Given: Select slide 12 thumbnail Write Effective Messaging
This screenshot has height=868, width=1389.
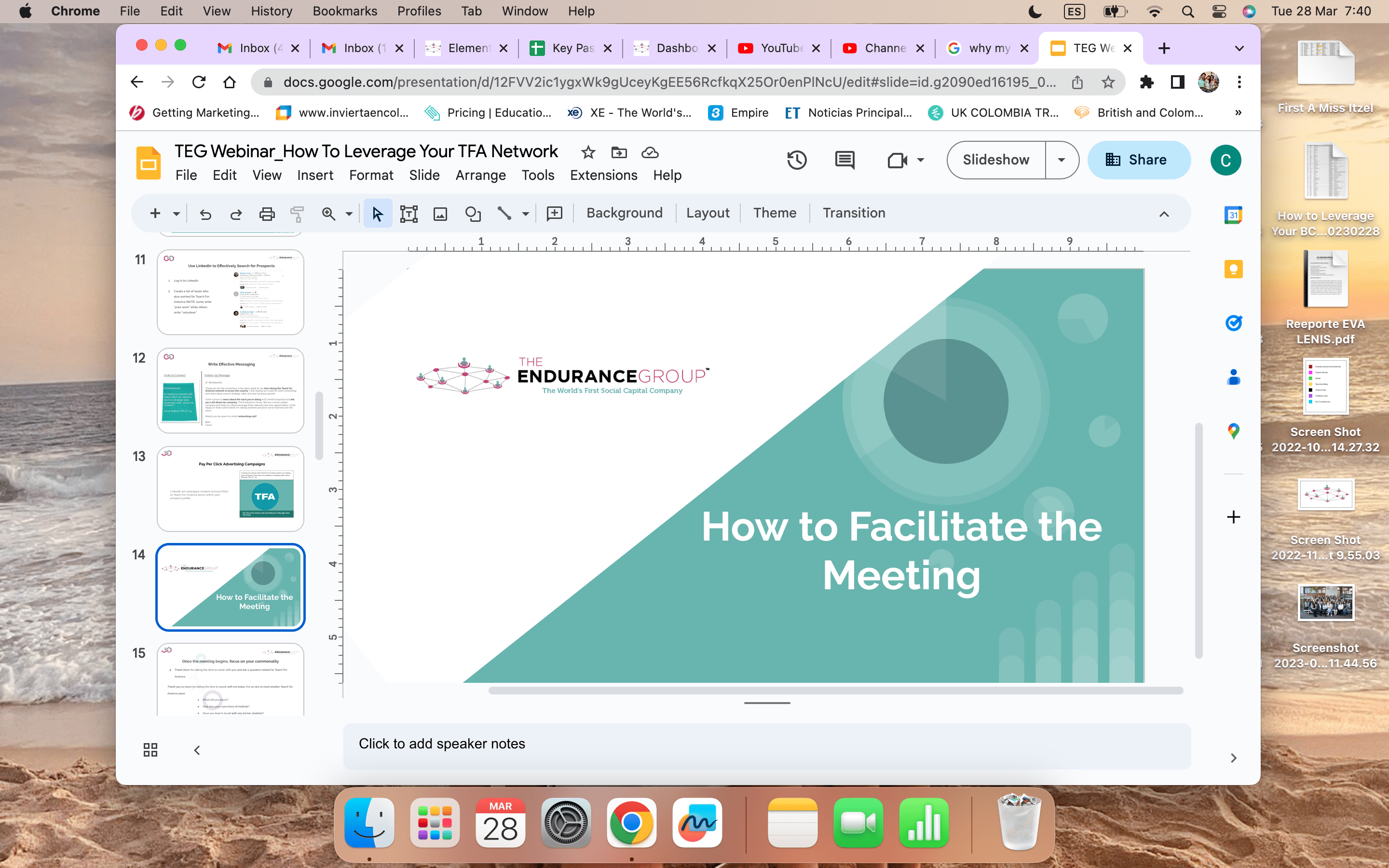Looking at the screenshot, I should (x=230, y=391).
